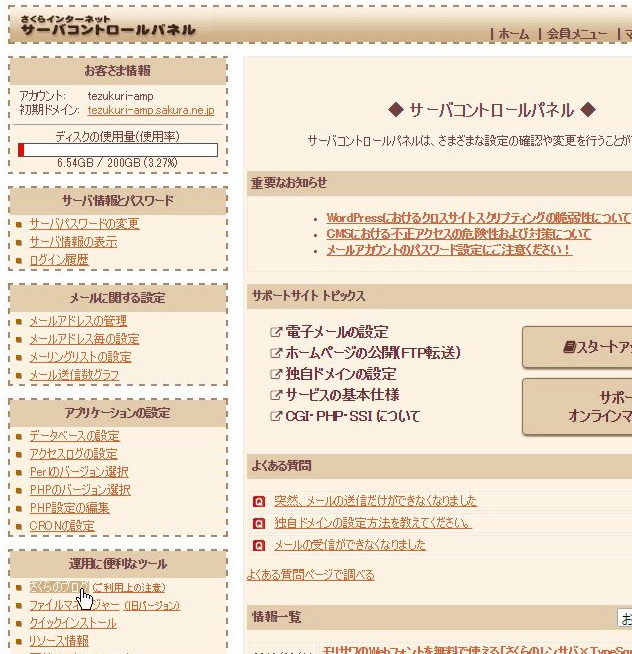Open サーバパスワードの変更 in the sidebar
The width and height of the screenshot is (632, 654).
pos(84,224)
